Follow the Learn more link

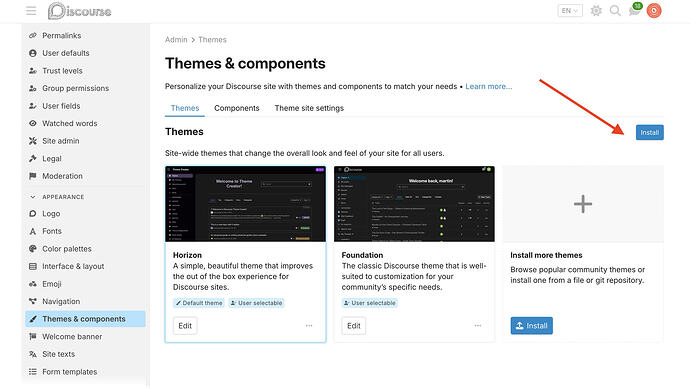[x=488, y=86]
